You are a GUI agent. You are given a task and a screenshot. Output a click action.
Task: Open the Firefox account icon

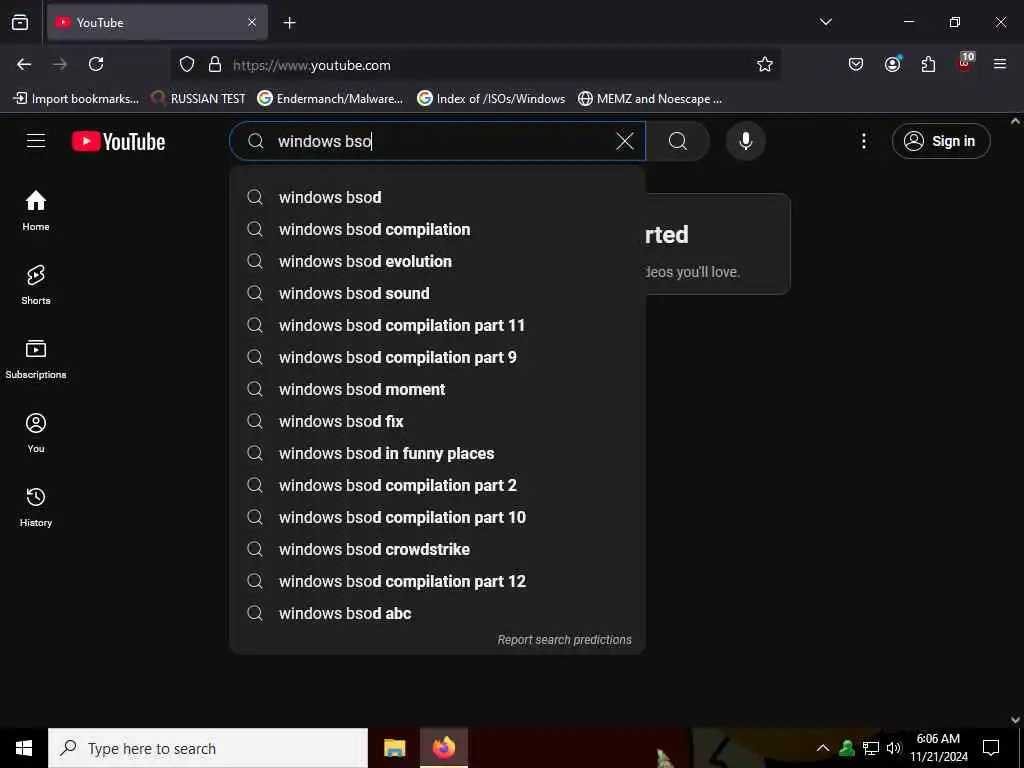click(x=892, y=64)
